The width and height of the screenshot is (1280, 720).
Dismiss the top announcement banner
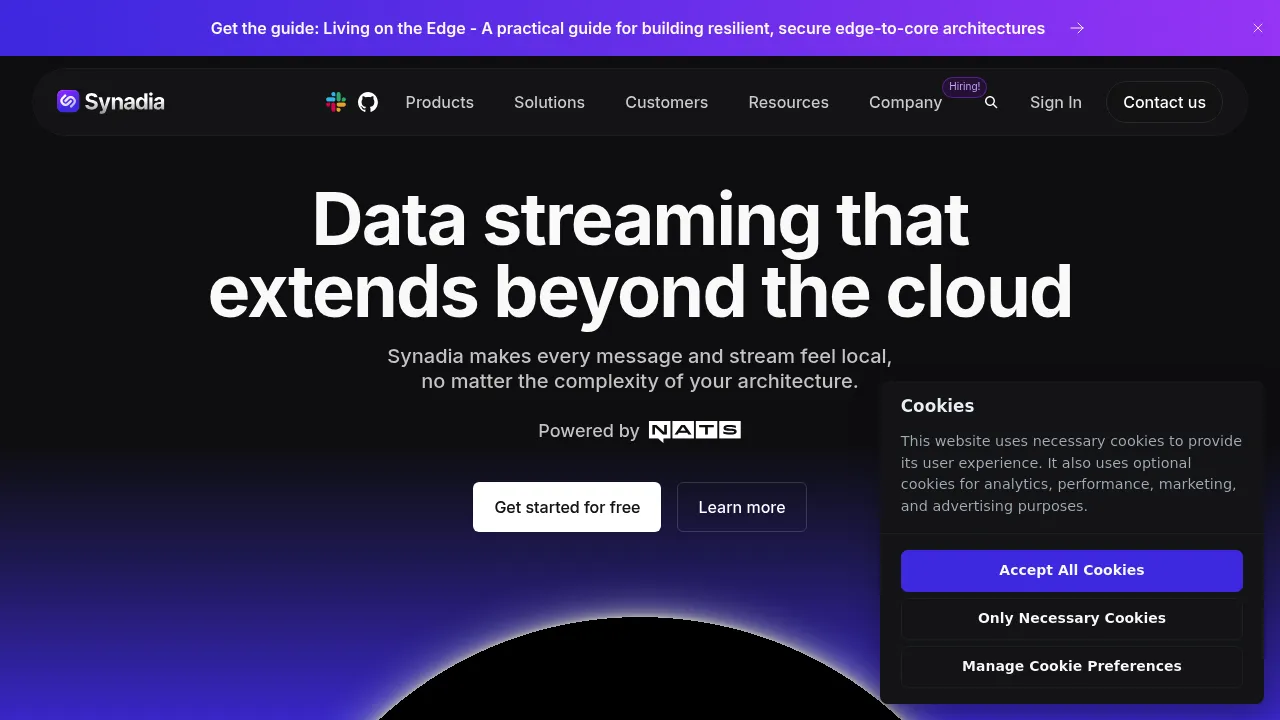coord(1258,28)
